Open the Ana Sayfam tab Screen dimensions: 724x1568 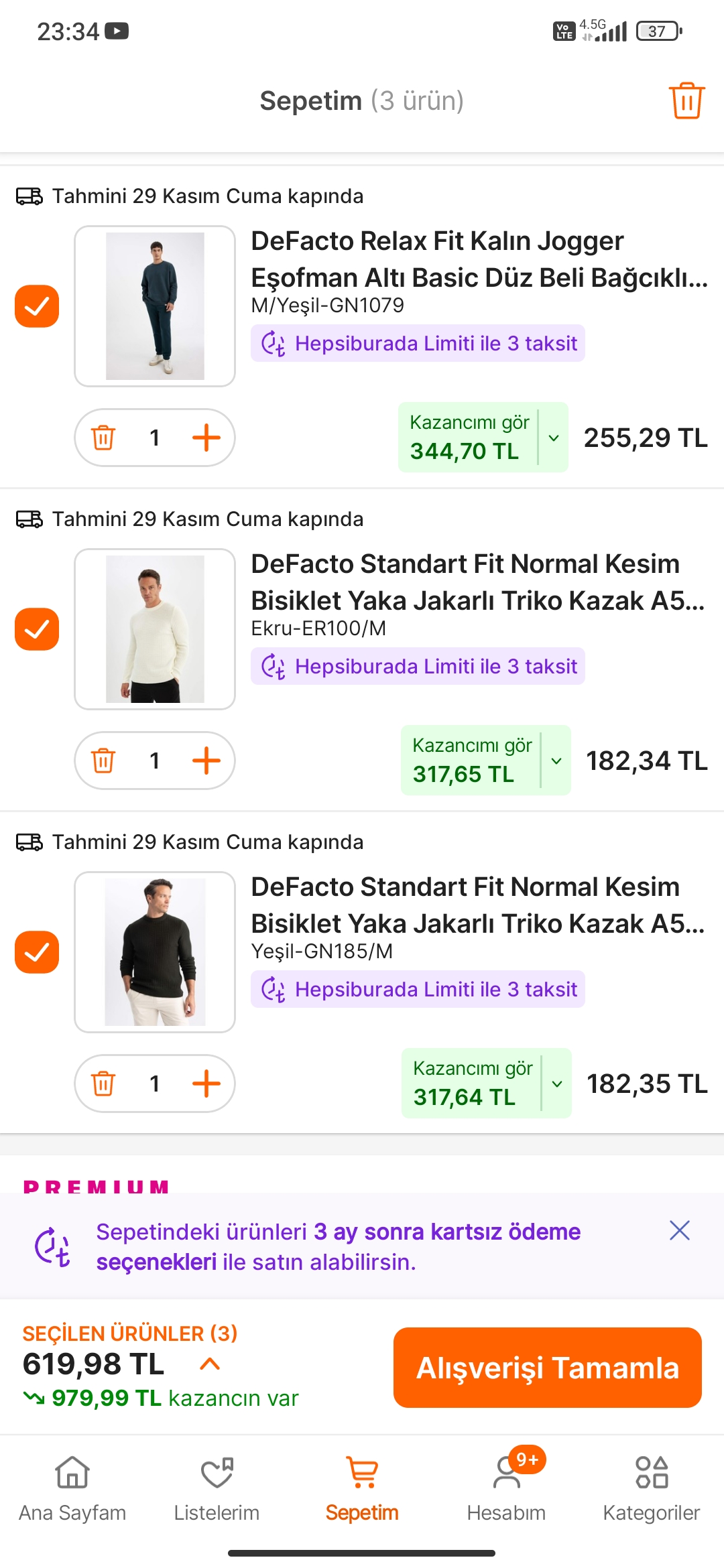[72, 1484]
